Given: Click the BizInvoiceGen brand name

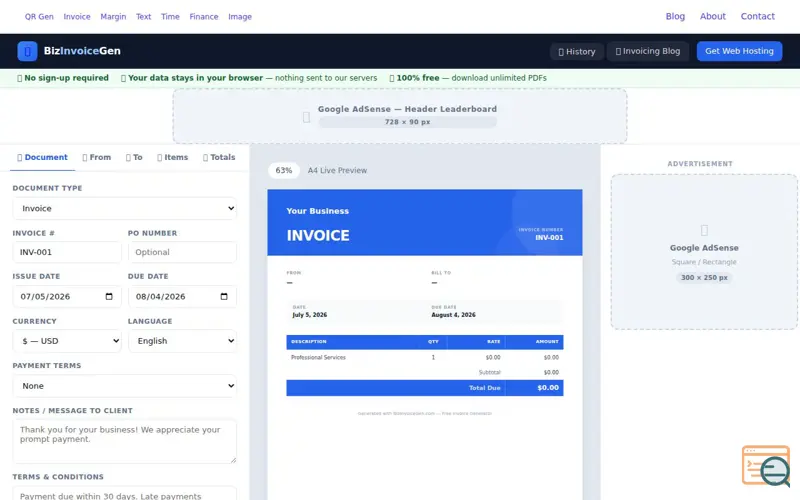Looking at the screenshot, I should pyautogui.click(x=82, y=51).
